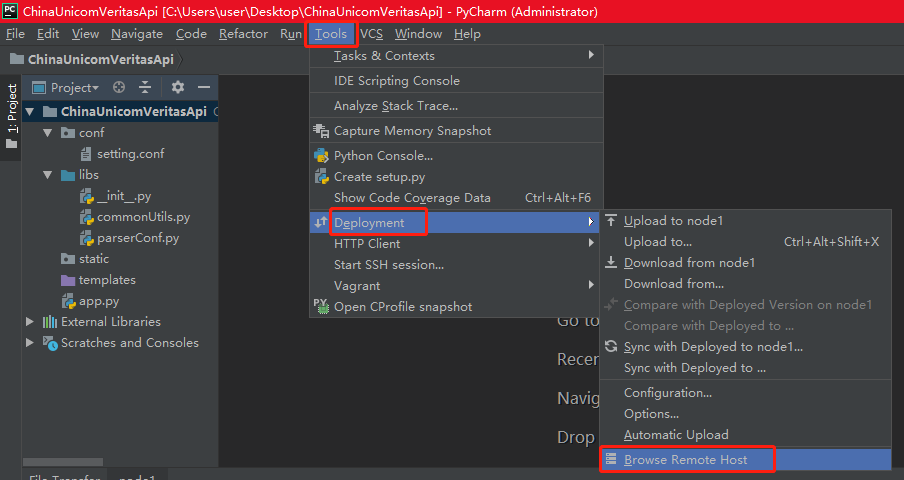This screenshot has height=480, width=904.
Task: Expand Tasks & Contexts submenu arrow
Action: pyautogui.click(x=591, y=55)
